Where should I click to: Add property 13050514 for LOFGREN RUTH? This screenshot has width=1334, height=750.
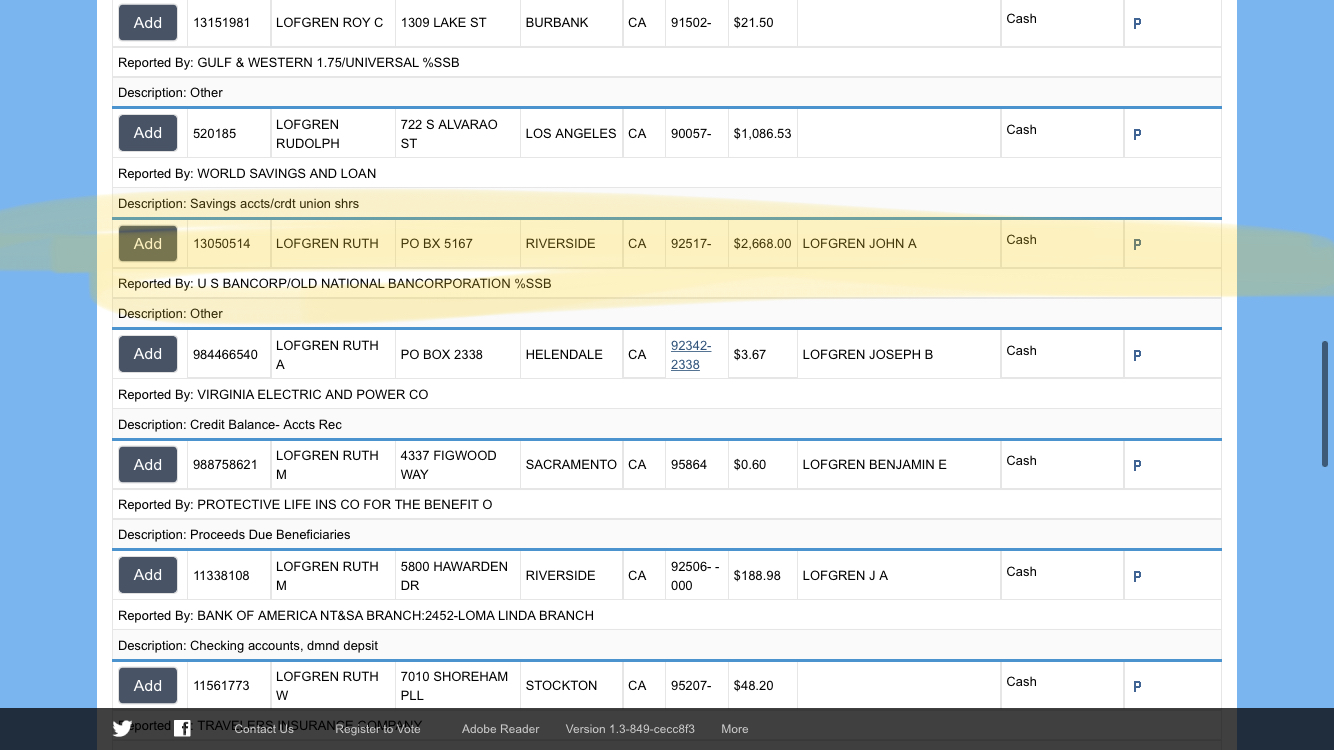click(x=148, y=243)
